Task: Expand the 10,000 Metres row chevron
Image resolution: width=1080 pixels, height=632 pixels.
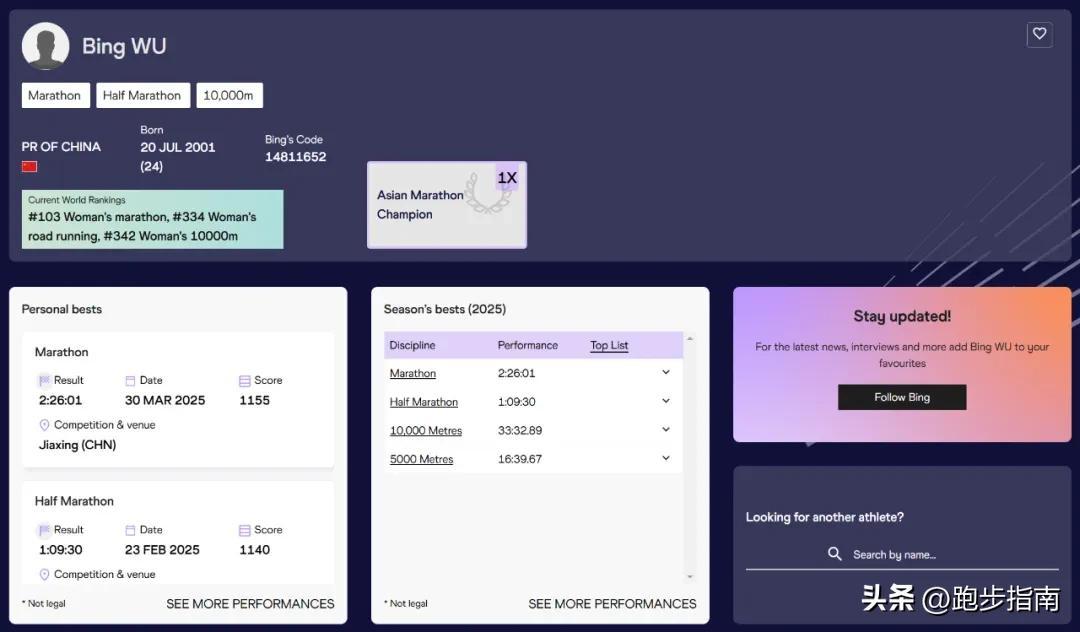Action: pos(666,430)
